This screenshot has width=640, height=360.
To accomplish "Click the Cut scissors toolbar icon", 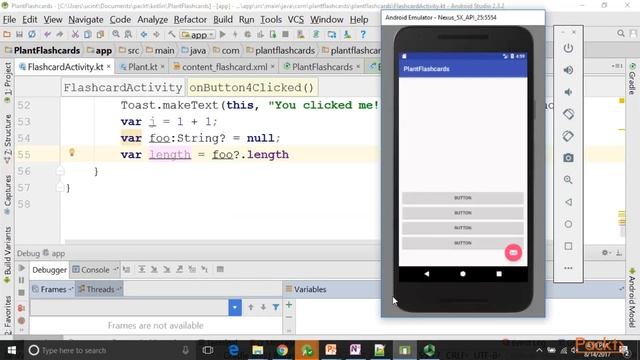I will coord(75,35).
